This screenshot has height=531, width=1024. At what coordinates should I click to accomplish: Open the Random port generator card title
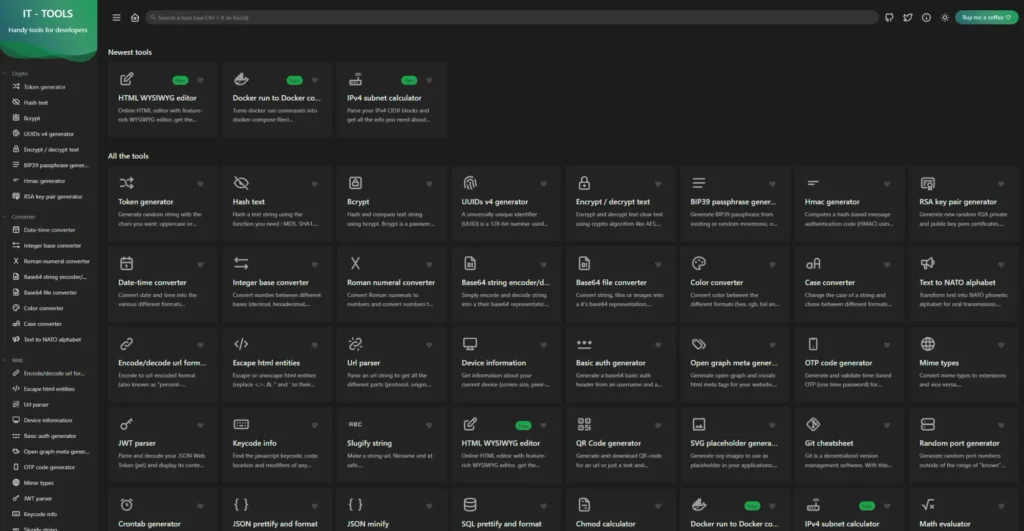tap(959, 443)
